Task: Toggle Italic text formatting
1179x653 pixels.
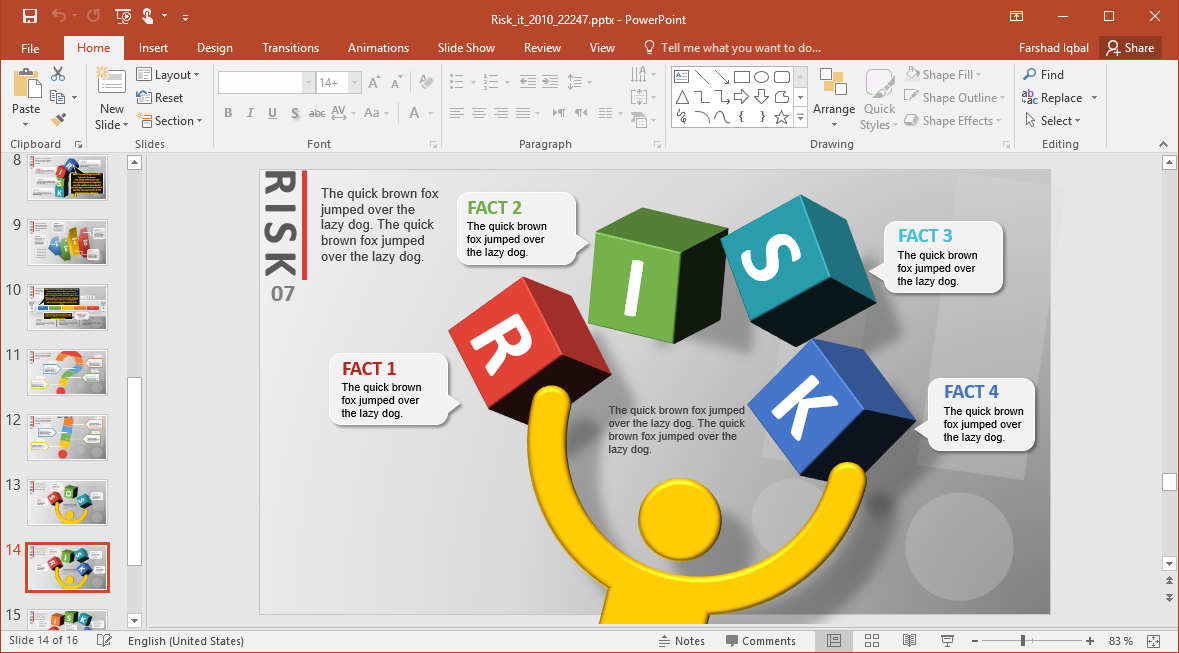Action: tap(250, 113)
